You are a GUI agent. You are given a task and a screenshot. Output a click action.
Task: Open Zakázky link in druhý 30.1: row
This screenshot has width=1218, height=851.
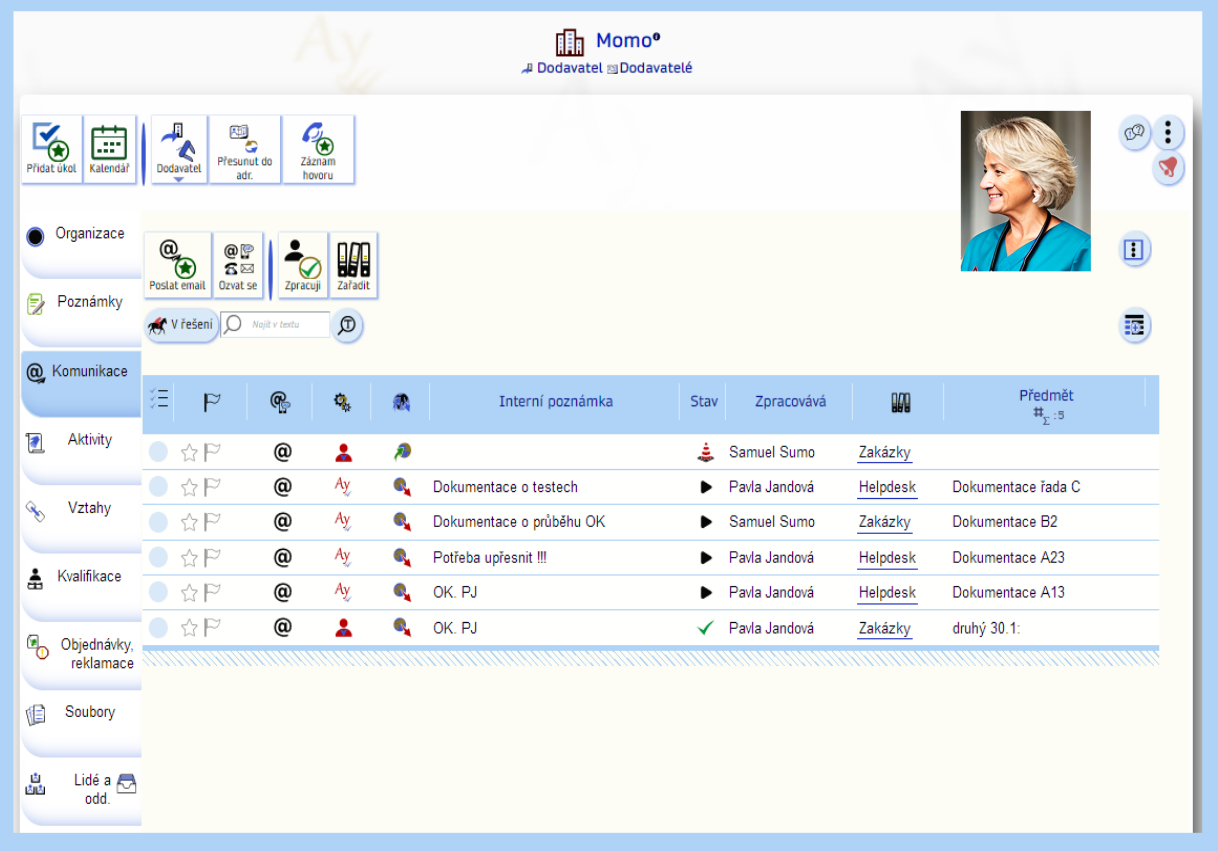pyautogui.click(x=885, y=628)
